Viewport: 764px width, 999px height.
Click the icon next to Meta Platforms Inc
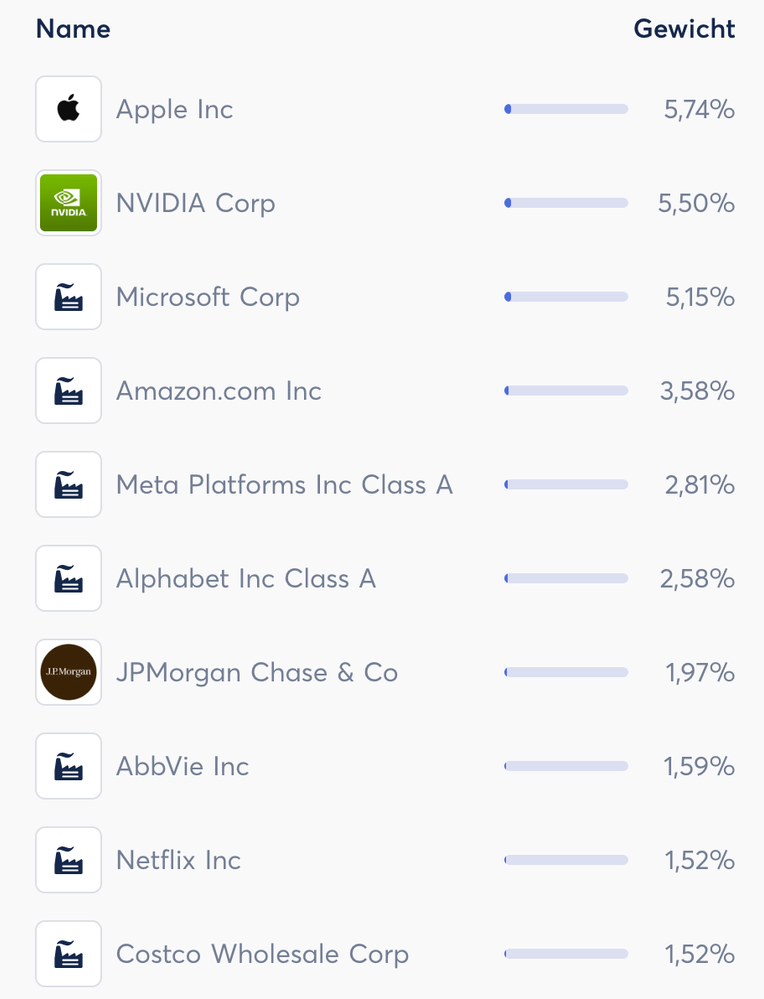tap(68, 484)
